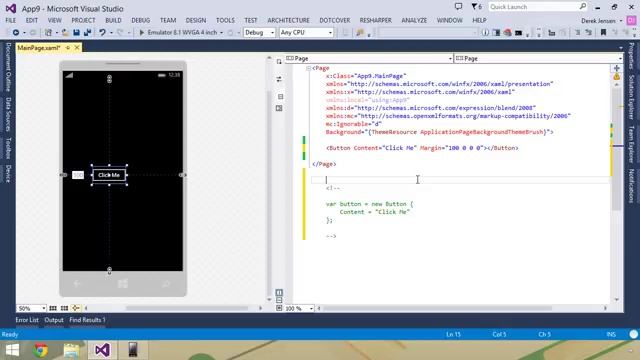Click the New Project toolbar icon

click(48, 32)
